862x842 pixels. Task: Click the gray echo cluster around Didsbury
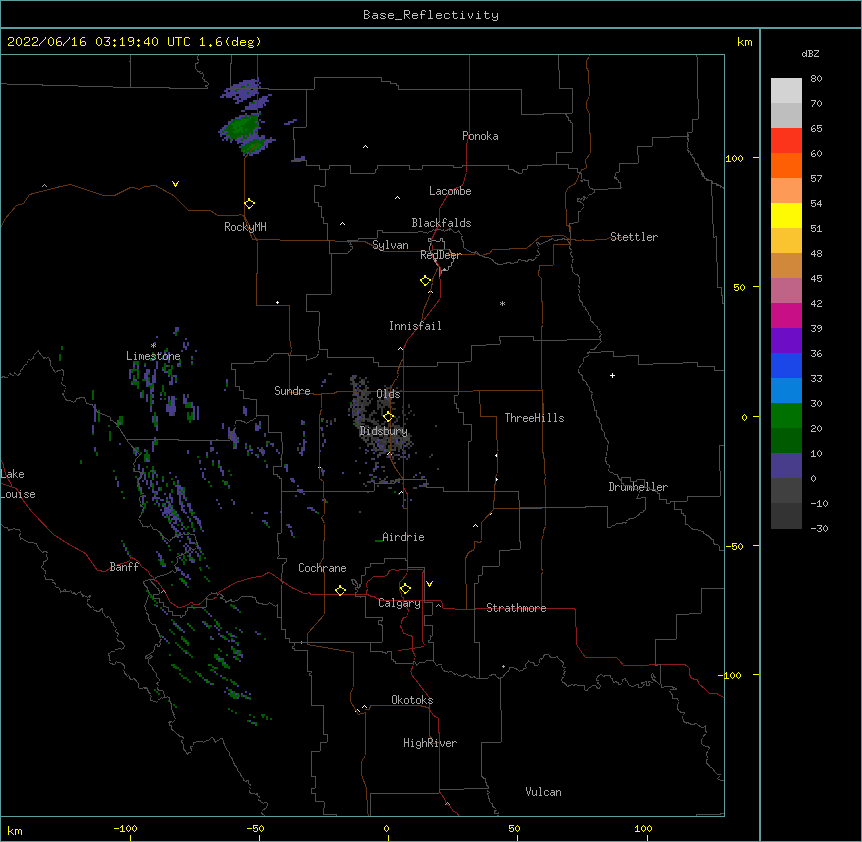385,431
